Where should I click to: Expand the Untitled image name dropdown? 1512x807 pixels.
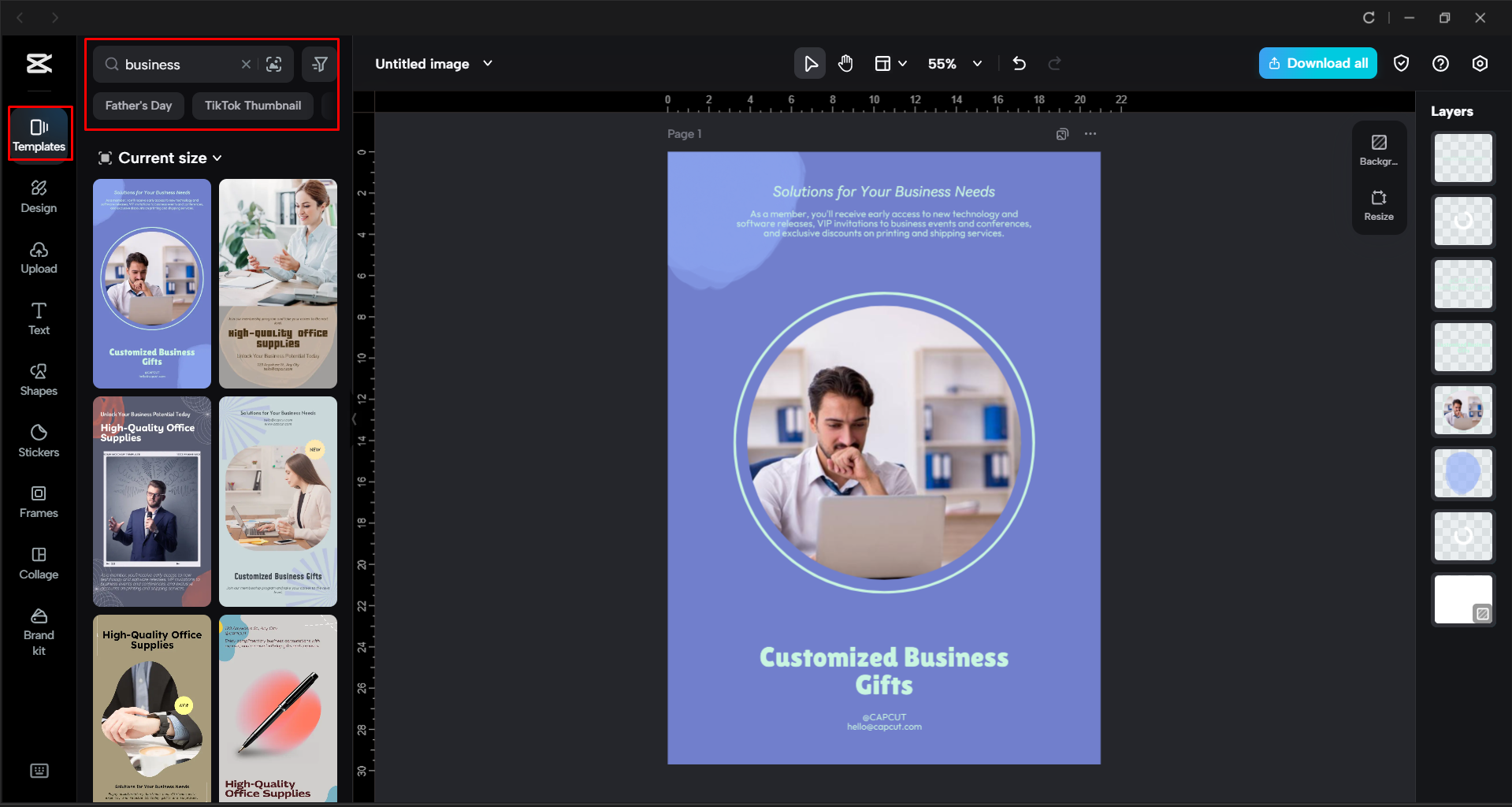pos(488,64)
